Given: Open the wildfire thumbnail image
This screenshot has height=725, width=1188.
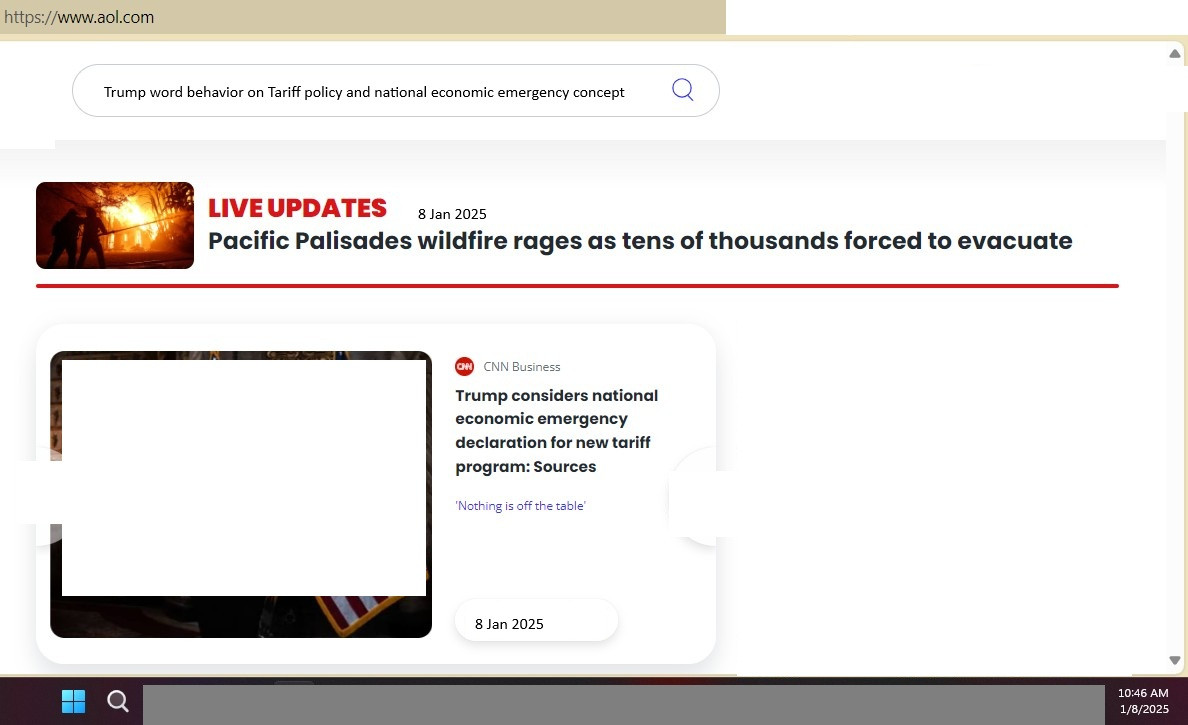Looking at the screenshot, I should coord(115,225).
